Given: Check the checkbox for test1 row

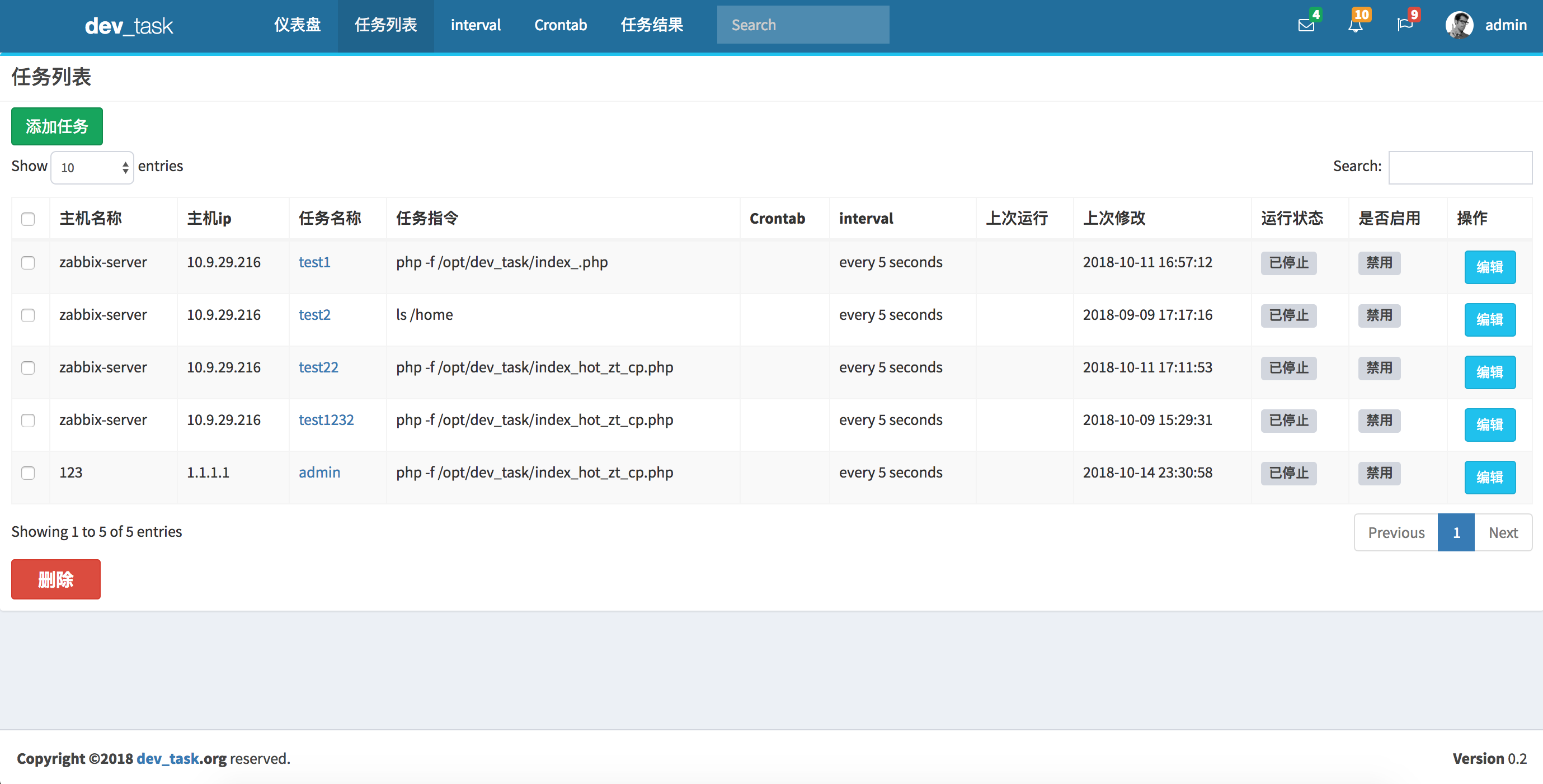Looking at the screenshot, I should [28, 263].
